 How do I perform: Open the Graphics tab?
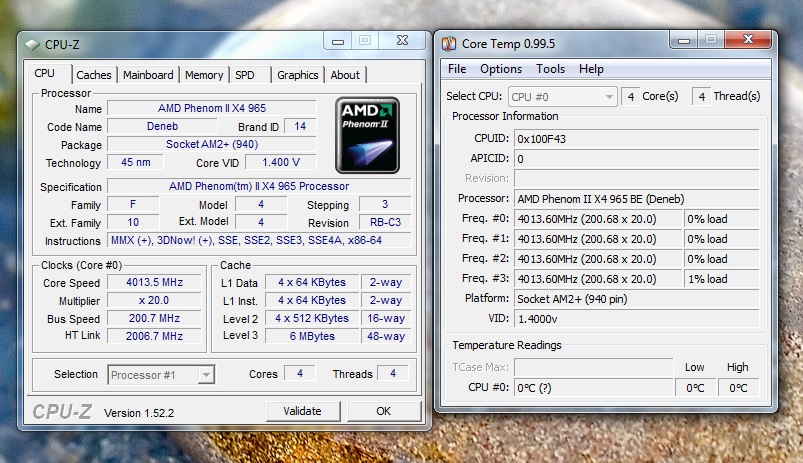(298, 75)
